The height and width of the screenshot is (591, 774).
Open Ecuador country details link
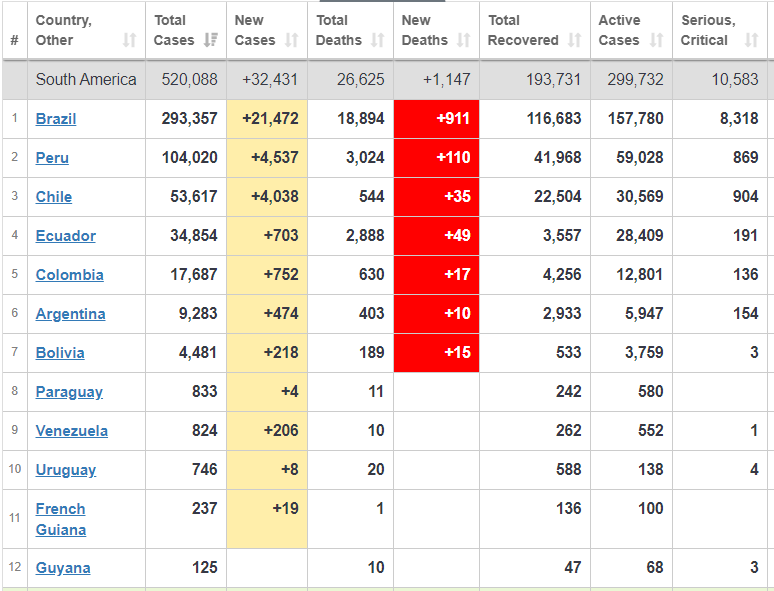(66, 236)
